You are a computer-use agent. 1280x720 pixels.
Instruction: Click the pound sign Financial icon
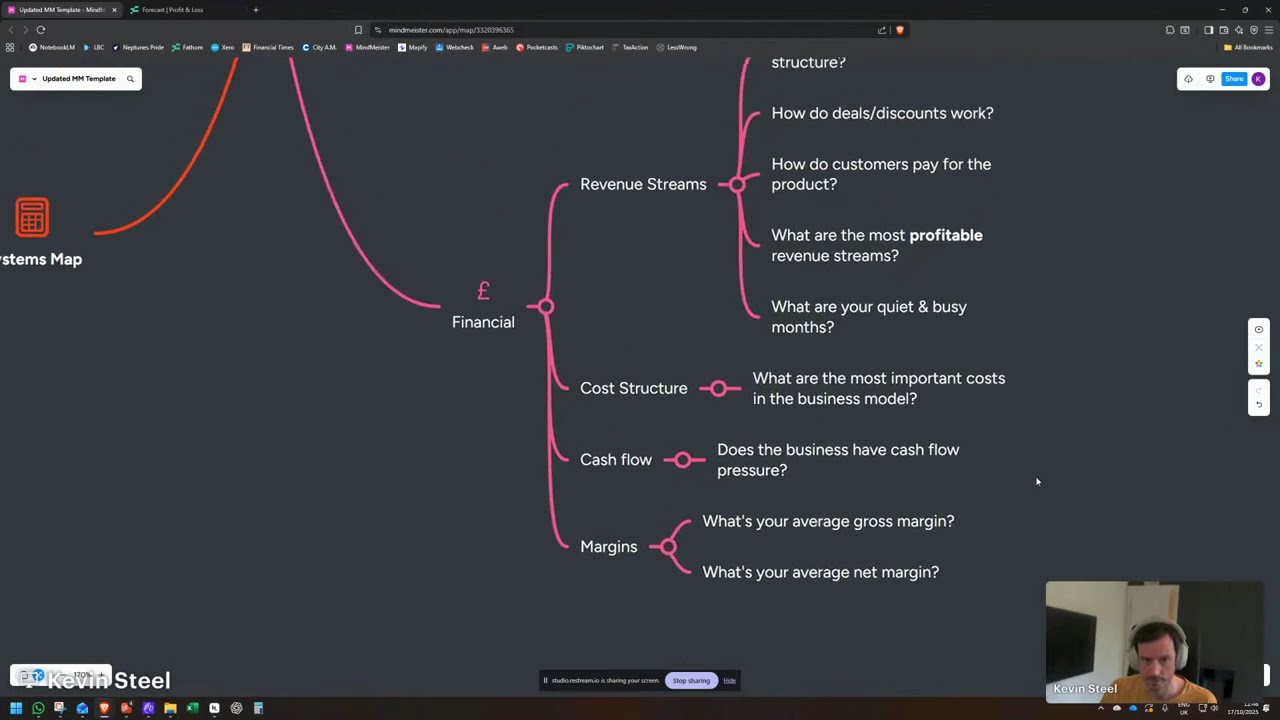click(483, 291)
